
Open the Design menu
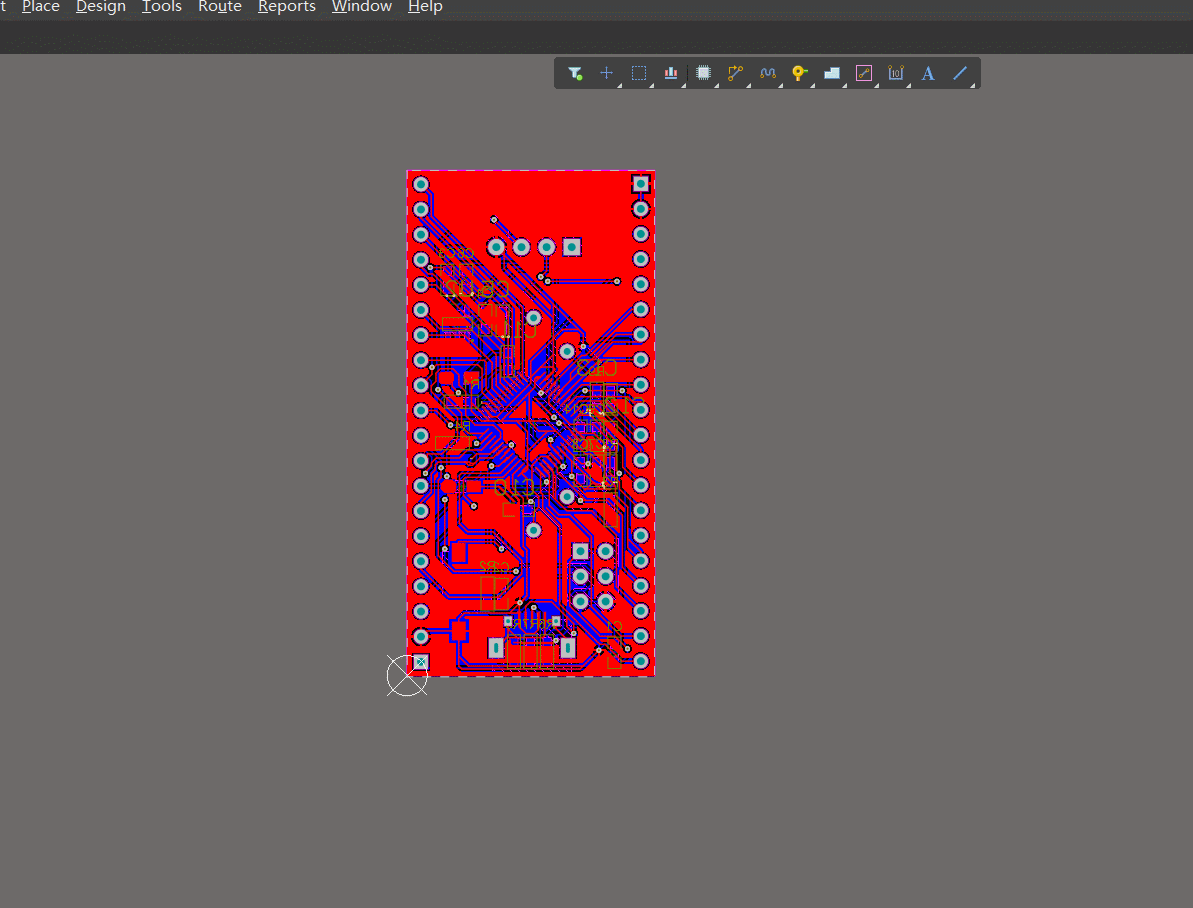click(101, 7)
